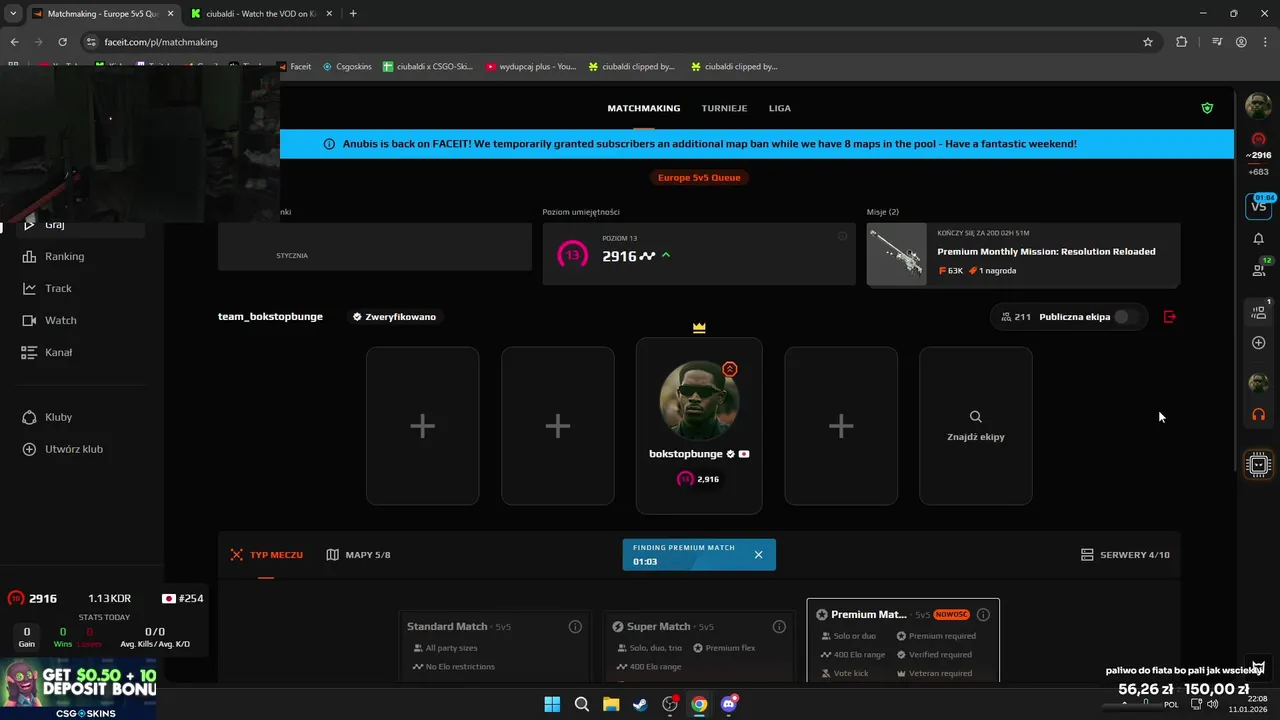Screen dimensions: 1280x720
Task: Open wydupcaj plus YouTube bookmark
Action: pos(531,67)
